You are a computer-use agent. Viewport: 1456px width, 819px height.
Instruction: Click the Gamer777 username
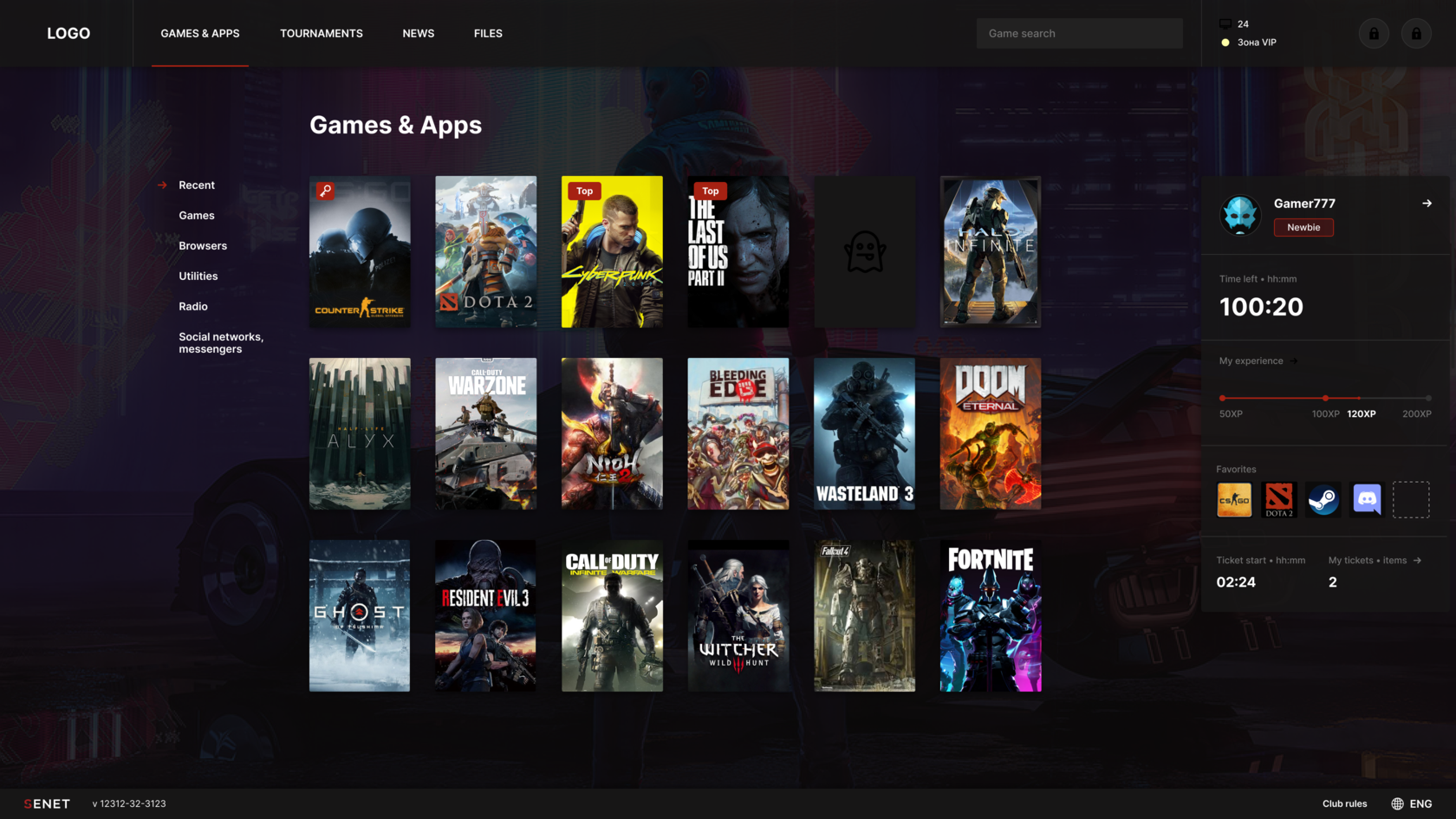click(x=1304, y=204)
